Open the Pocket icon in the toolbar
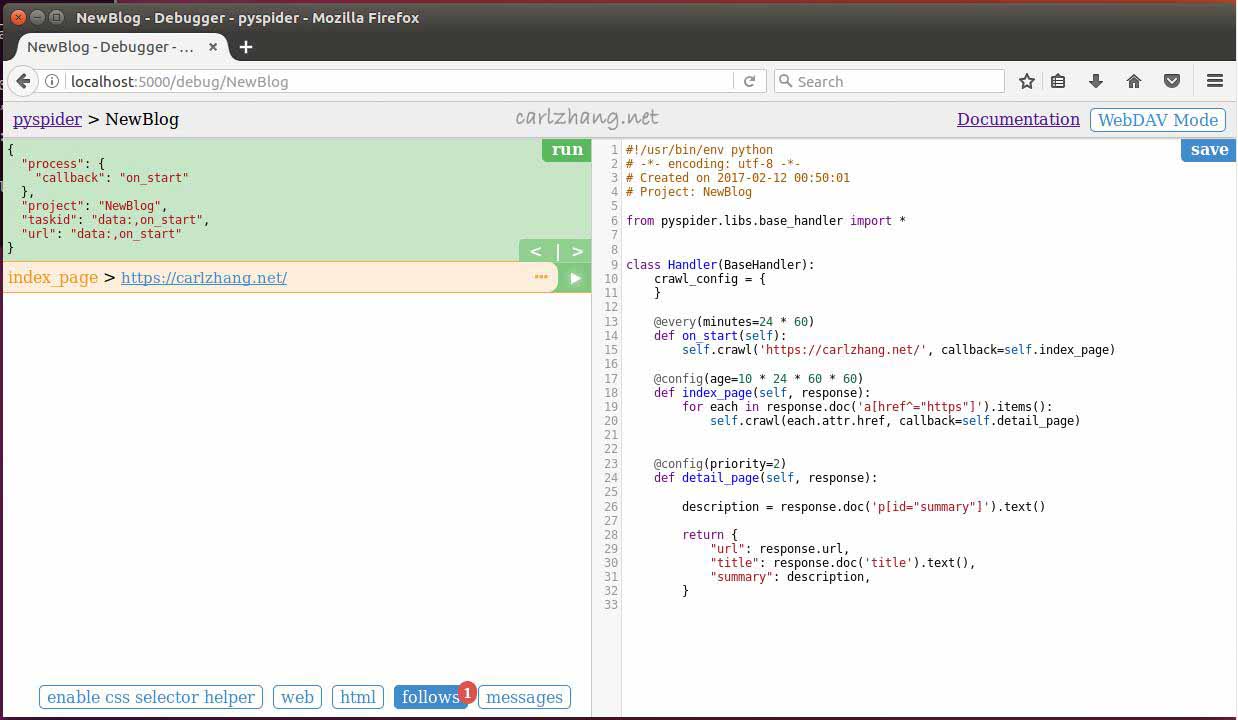The image size is (1238, 720). click(x=1172, y=81)
